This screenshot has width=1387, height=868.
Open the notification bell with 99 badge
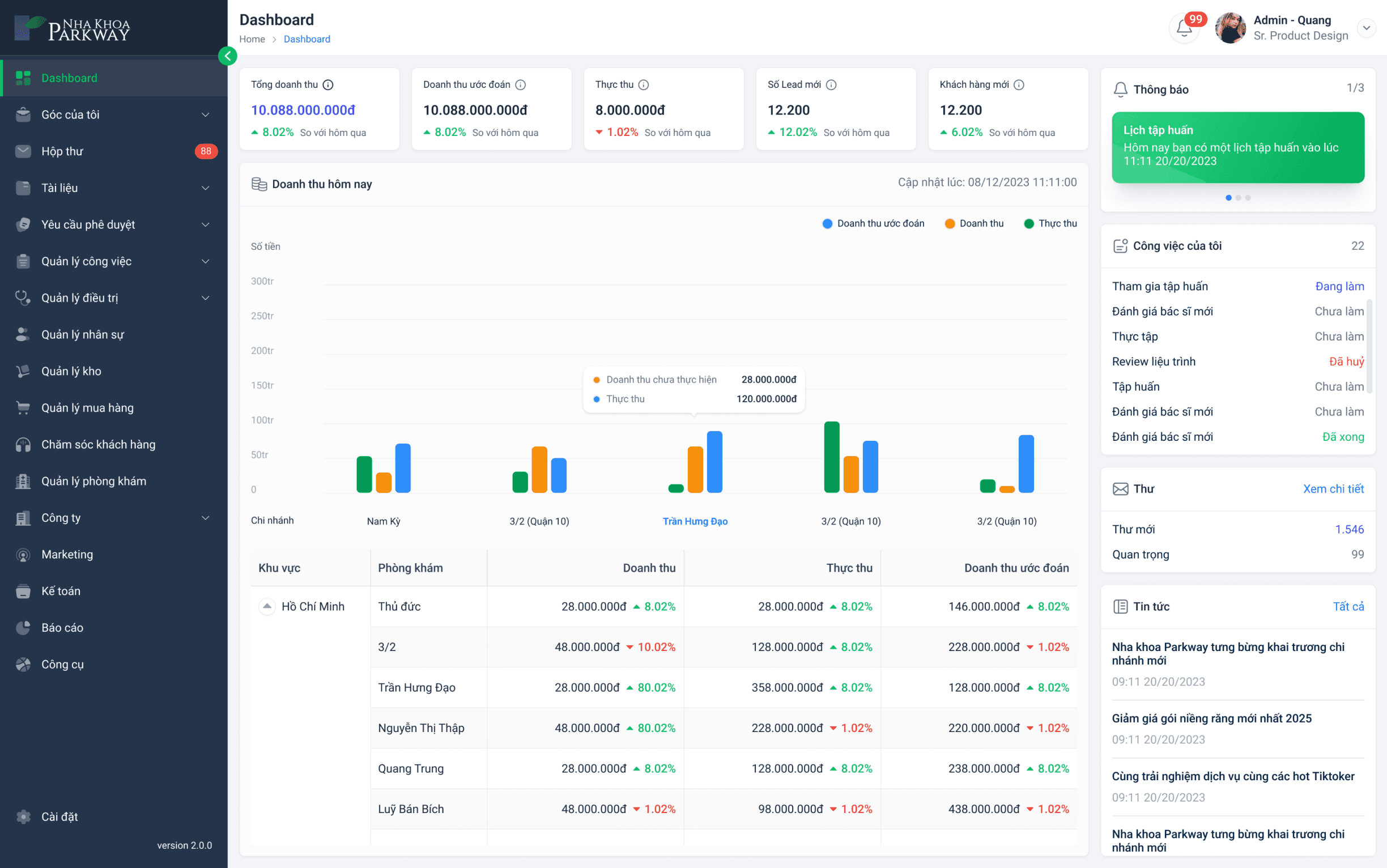click(1184, 28)
